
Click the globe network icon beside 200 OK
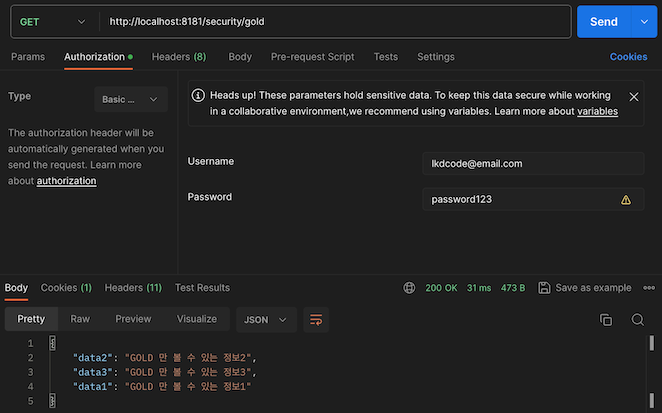tap(409, 288)
